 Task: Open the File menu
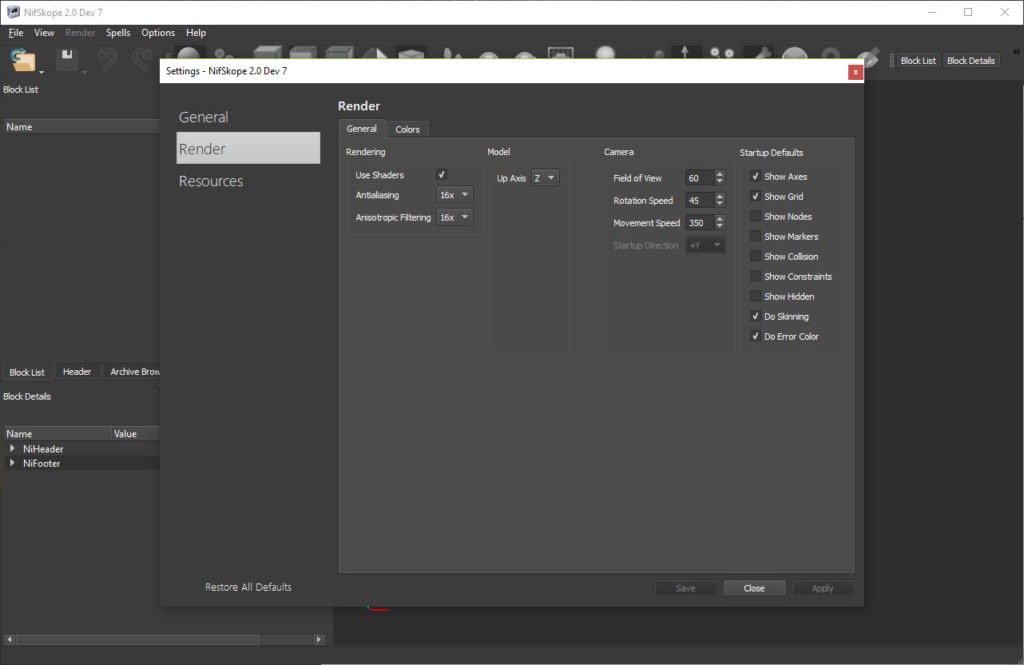click(x=16, y=33)
